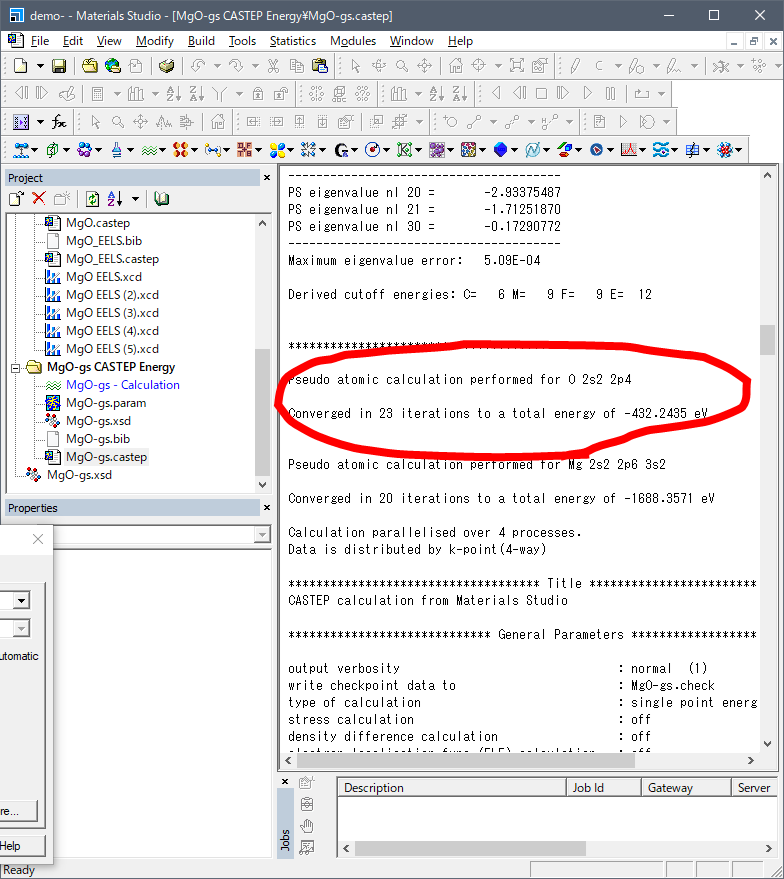
Task: Open the dropdown arrow beside Script viewer icon
Action: tap(40, 122)
